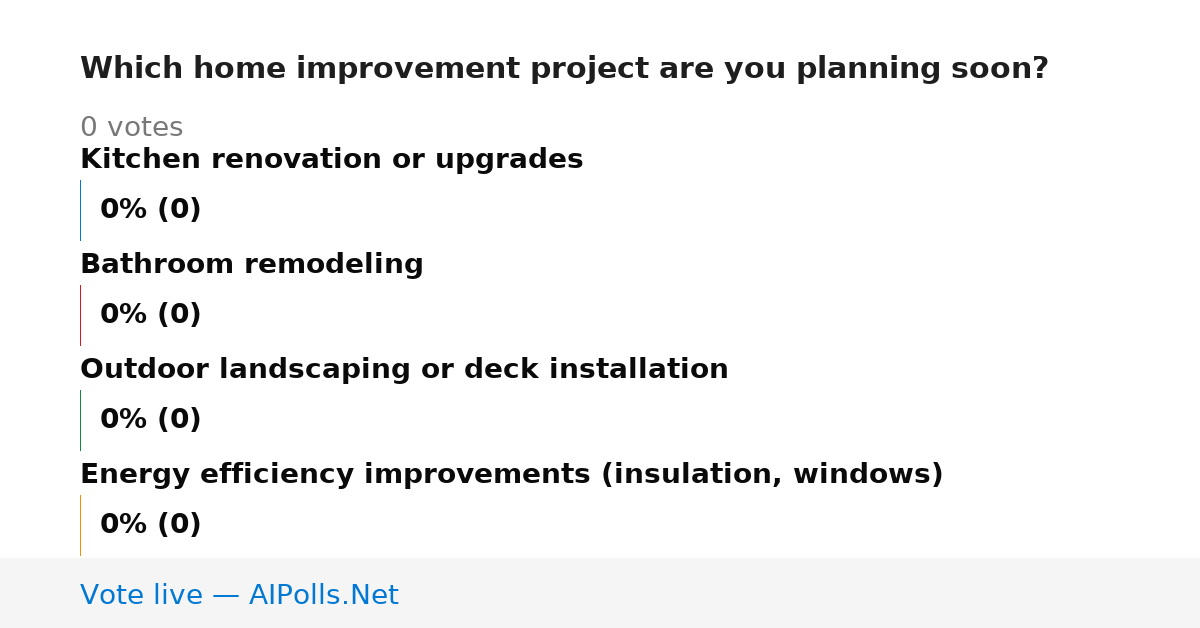Click the green result bar under Outdoor landscaping
This screenshot has width=1200, height=628.
[80, 420]
